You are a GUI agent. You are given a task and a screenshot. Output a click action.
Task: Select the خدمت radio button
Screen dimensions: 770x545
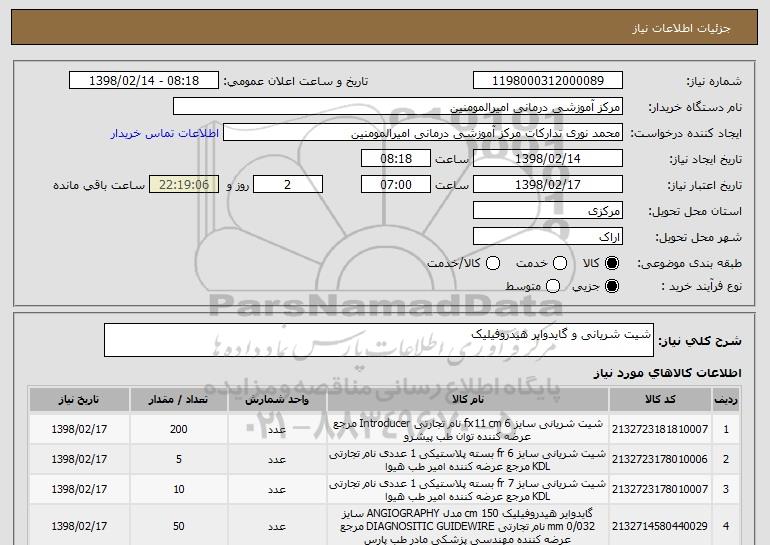pyautogui.click(x=560, y=263)
